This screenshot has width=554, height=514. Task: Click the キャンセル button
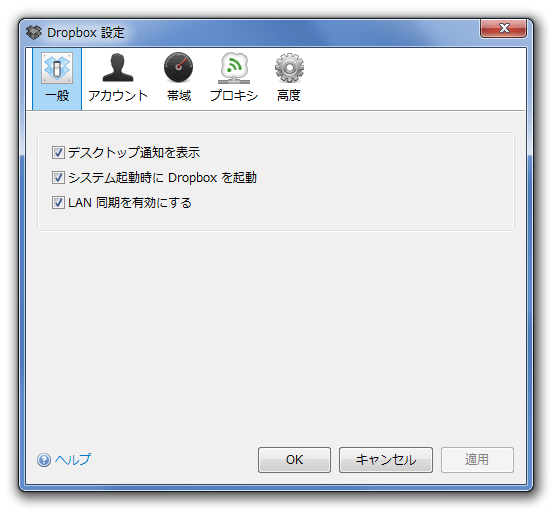click(386, 460)
